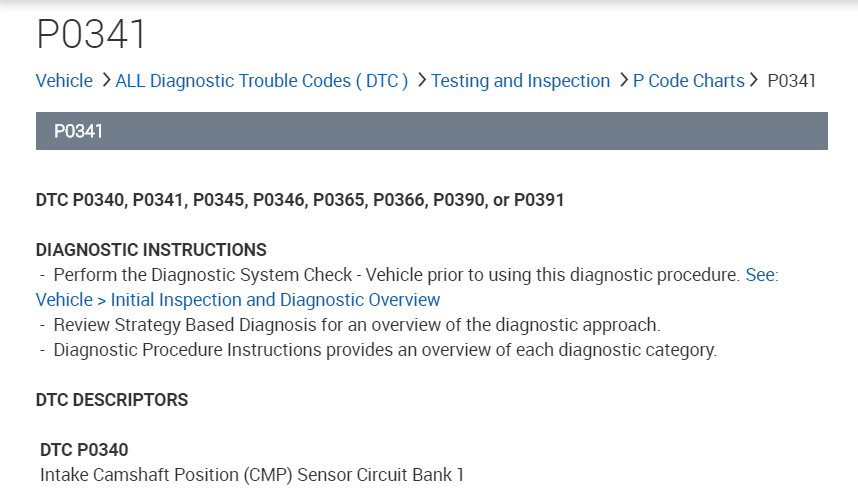Click the gray P0341 section header bar
Image resolution: width=858 pixels, height=504 pixels.
431,131
